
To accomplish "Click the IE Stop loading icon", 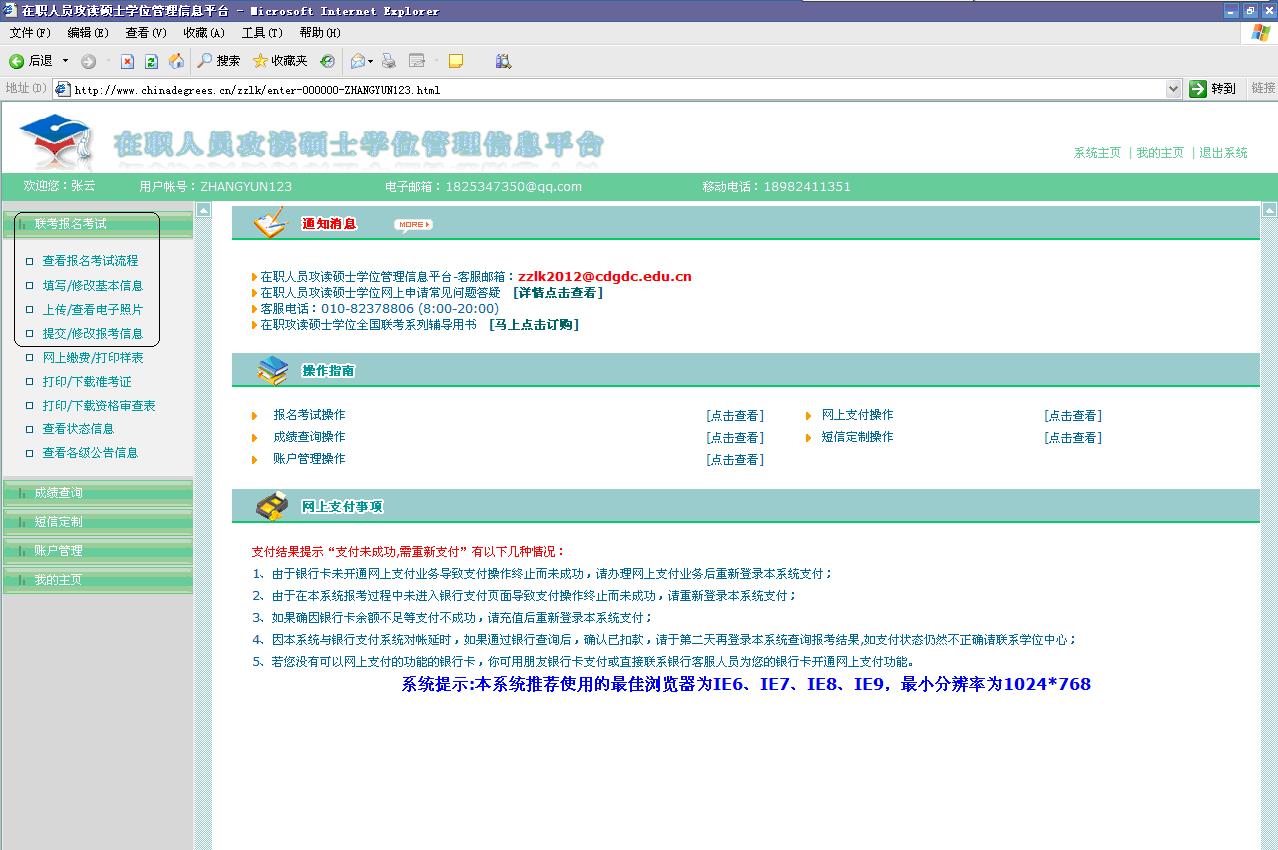I will pos(127,61).
